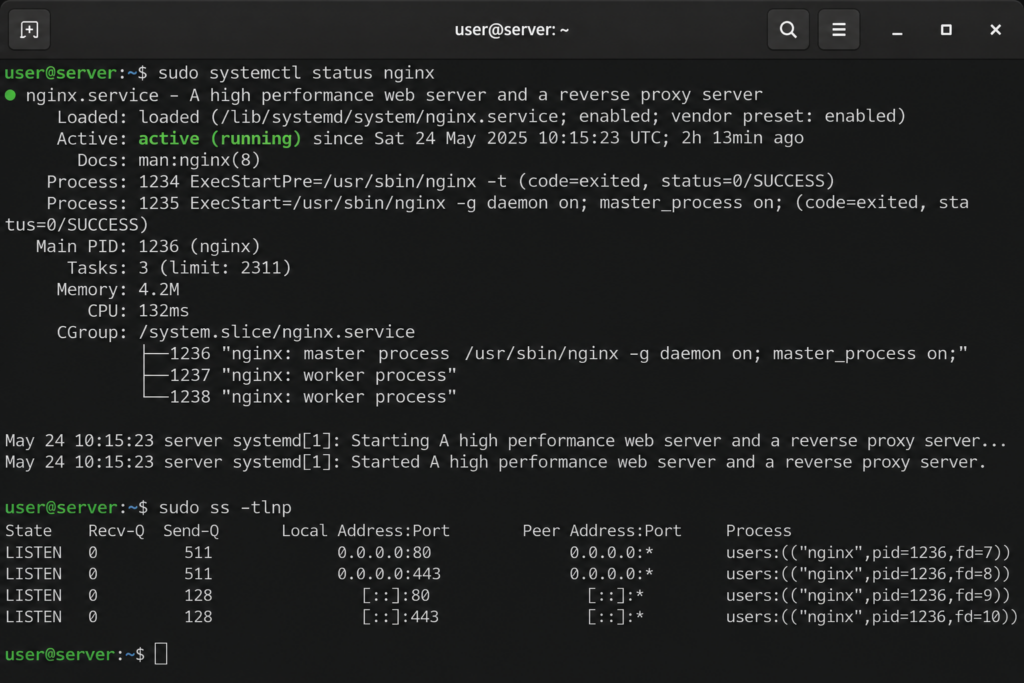The image size is (1024, 683).
Task: Click the Process column header
Action: click(x=758, y=531)
